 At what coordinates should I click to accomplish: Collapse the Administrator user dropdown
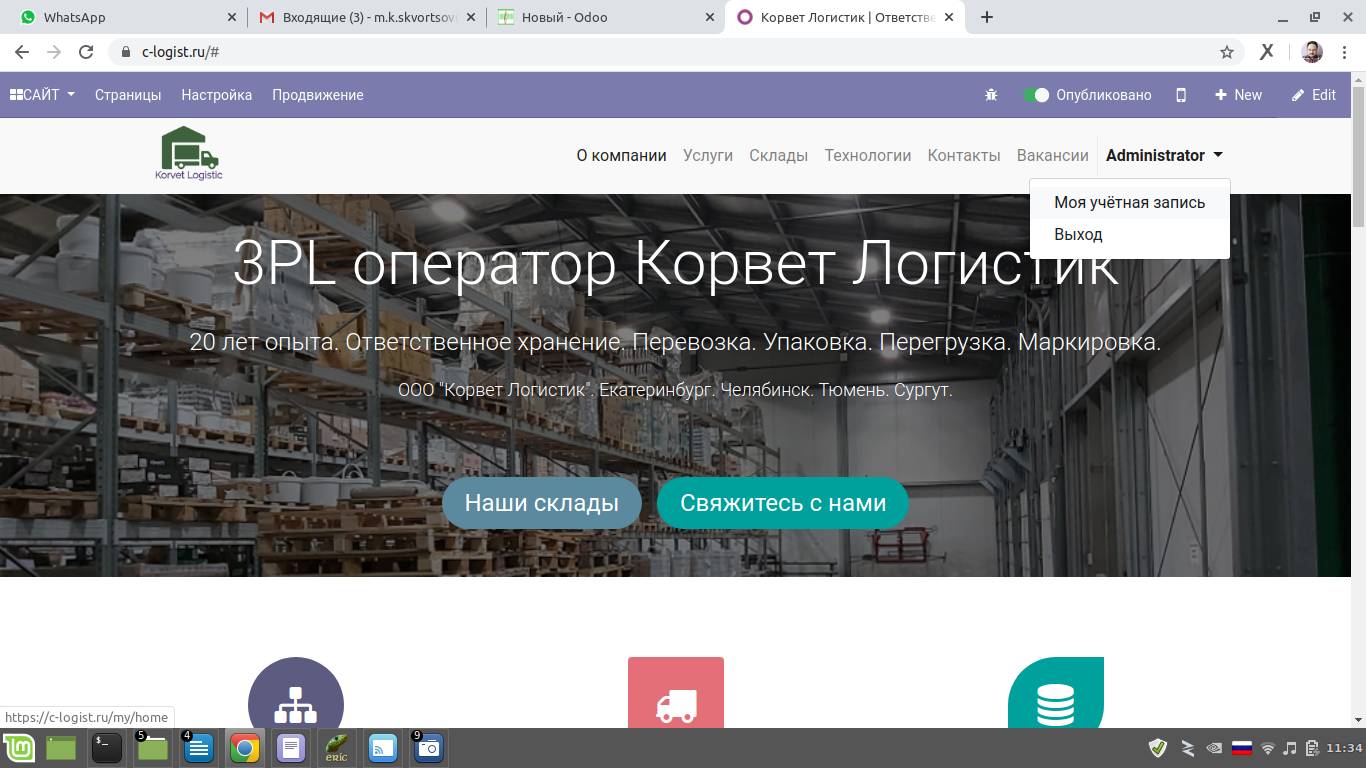coord(1164,155)
